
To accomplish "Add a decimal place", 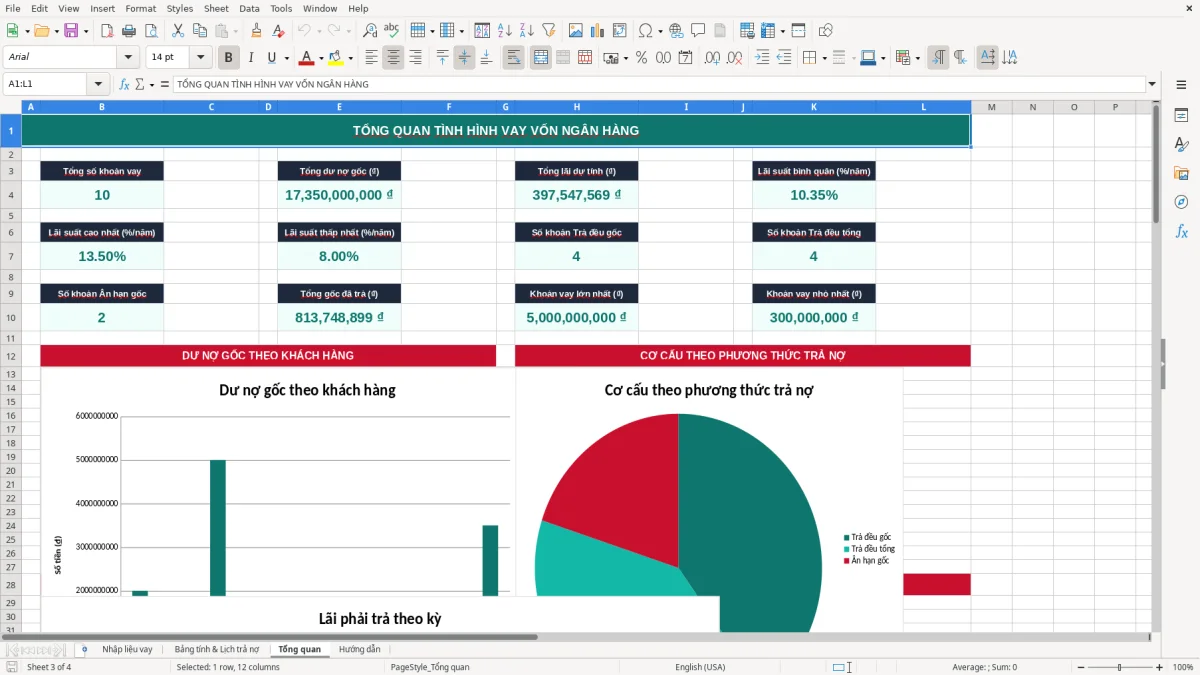I will [x=713, y=58].
